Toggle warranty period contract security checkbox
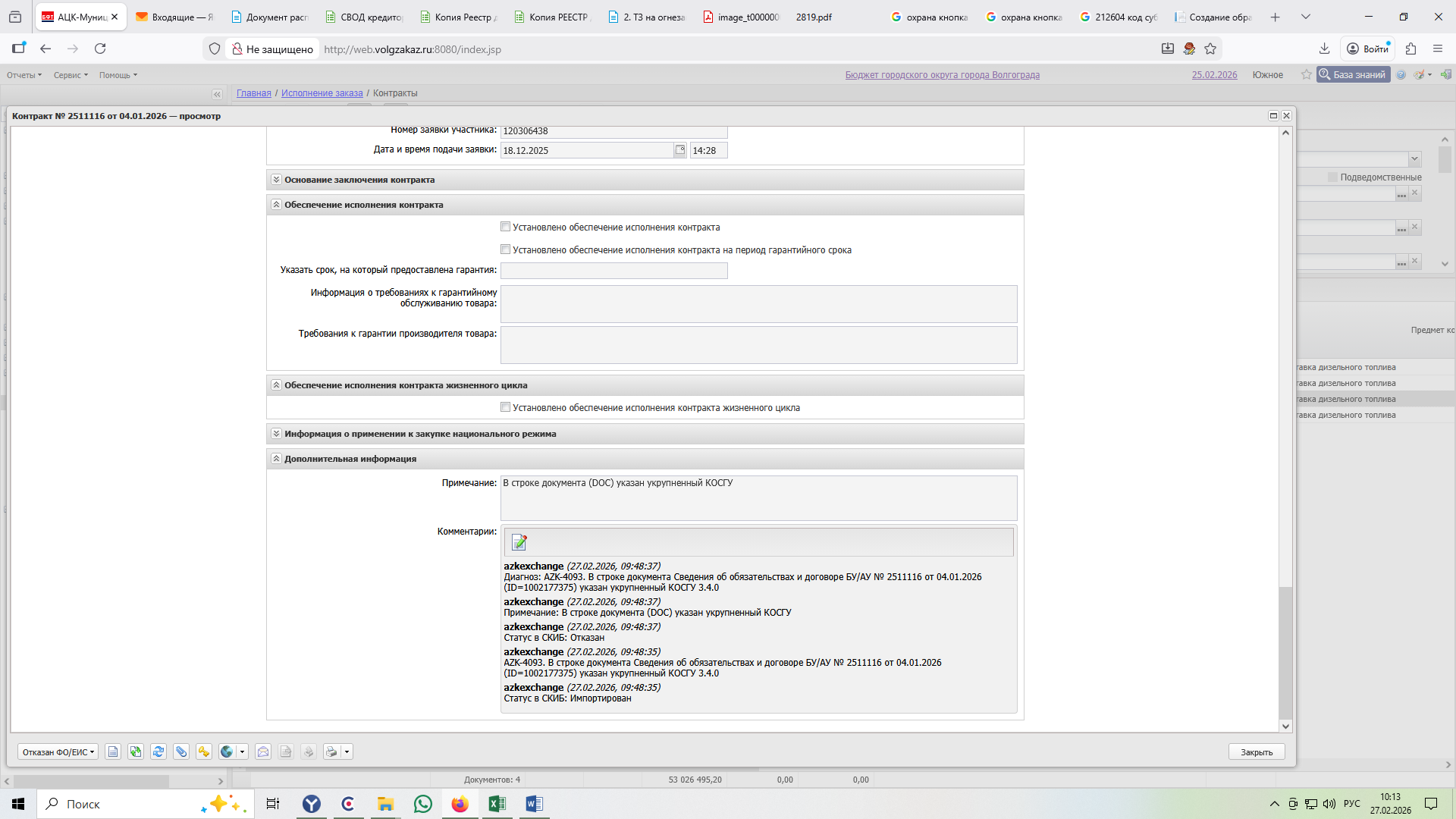1456x819 pixels. coord(505,249)
